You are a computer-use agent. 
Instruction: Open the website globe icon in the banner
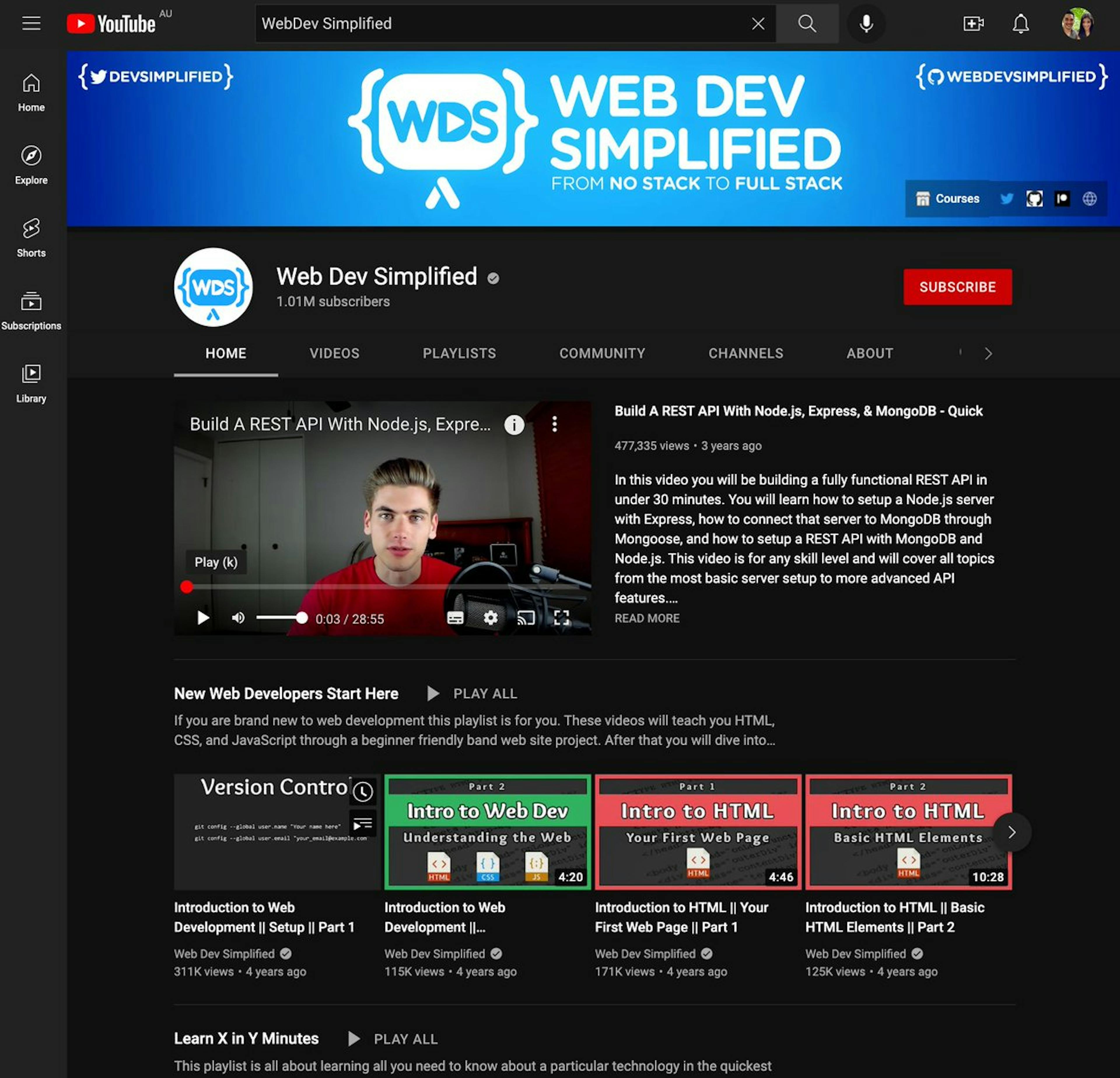1090,199
